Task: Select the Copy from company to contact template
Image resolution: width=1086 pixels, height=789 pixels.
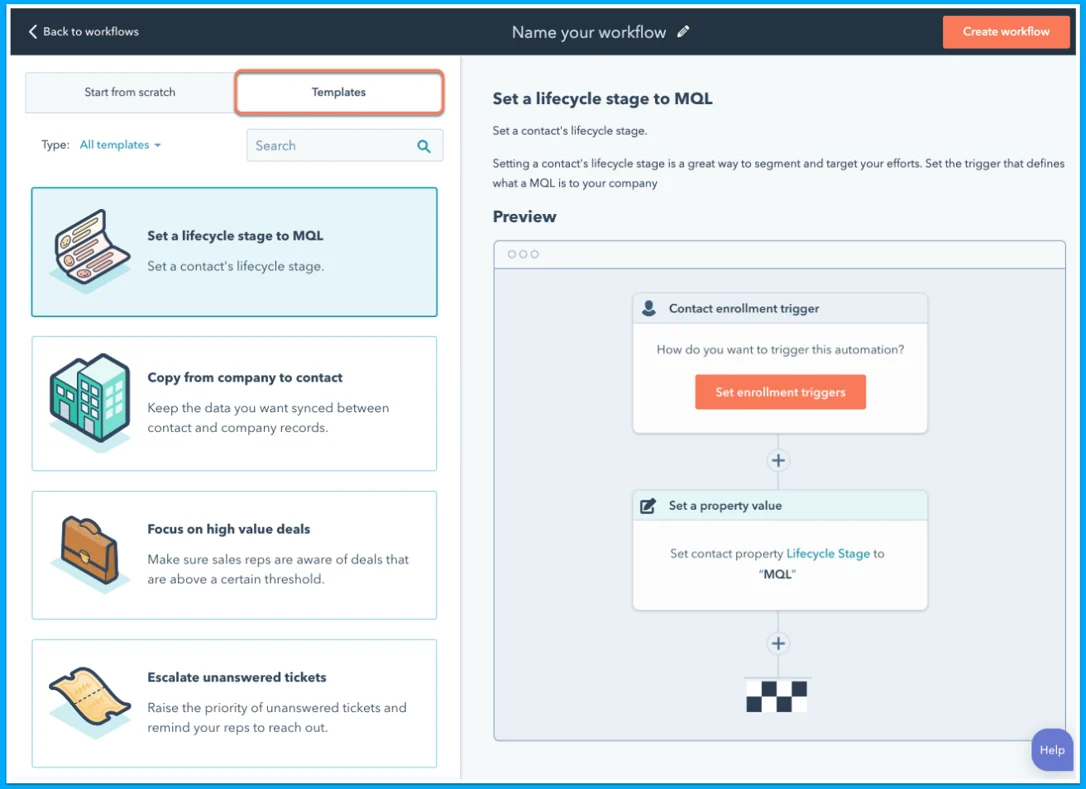Action: click(x=234, y=403)
